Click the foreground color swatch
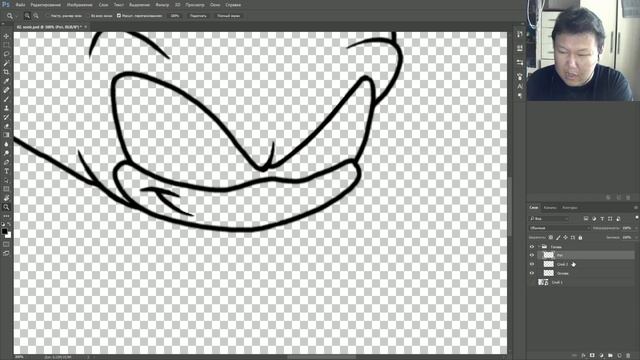 coord(4,231)
